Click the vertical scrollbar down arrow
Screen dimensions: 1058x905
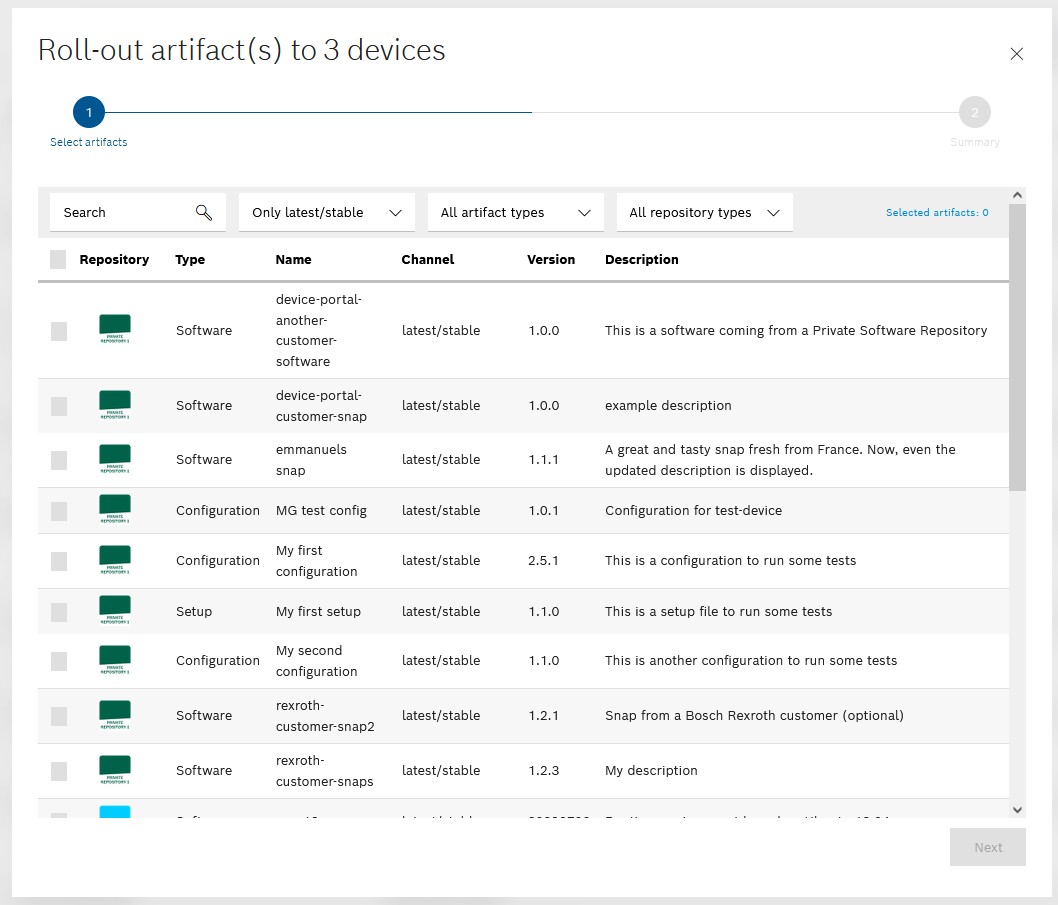point(1017,809)
